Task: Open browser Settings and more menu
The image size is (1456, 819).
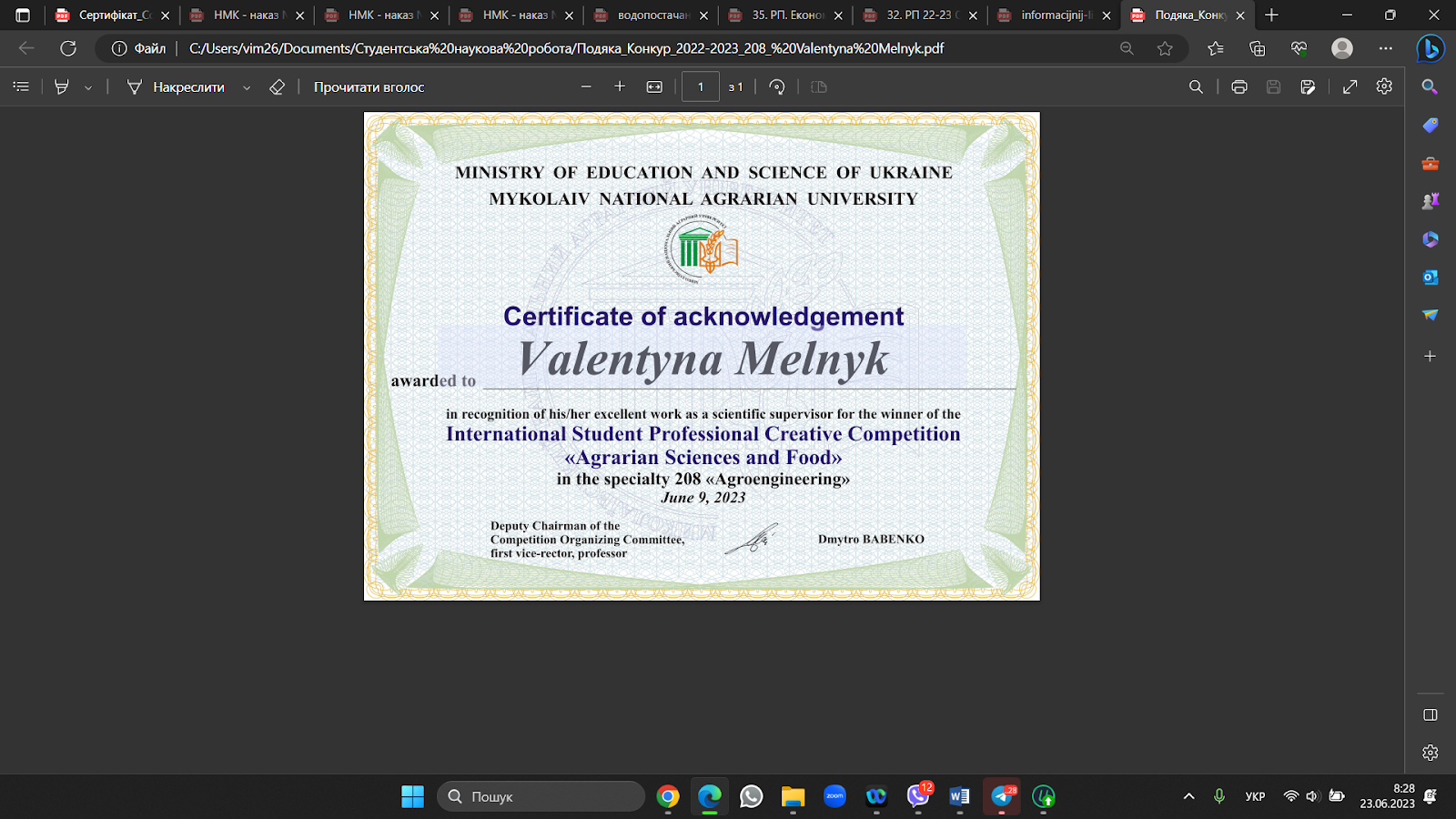Action: click(1385, 48)
